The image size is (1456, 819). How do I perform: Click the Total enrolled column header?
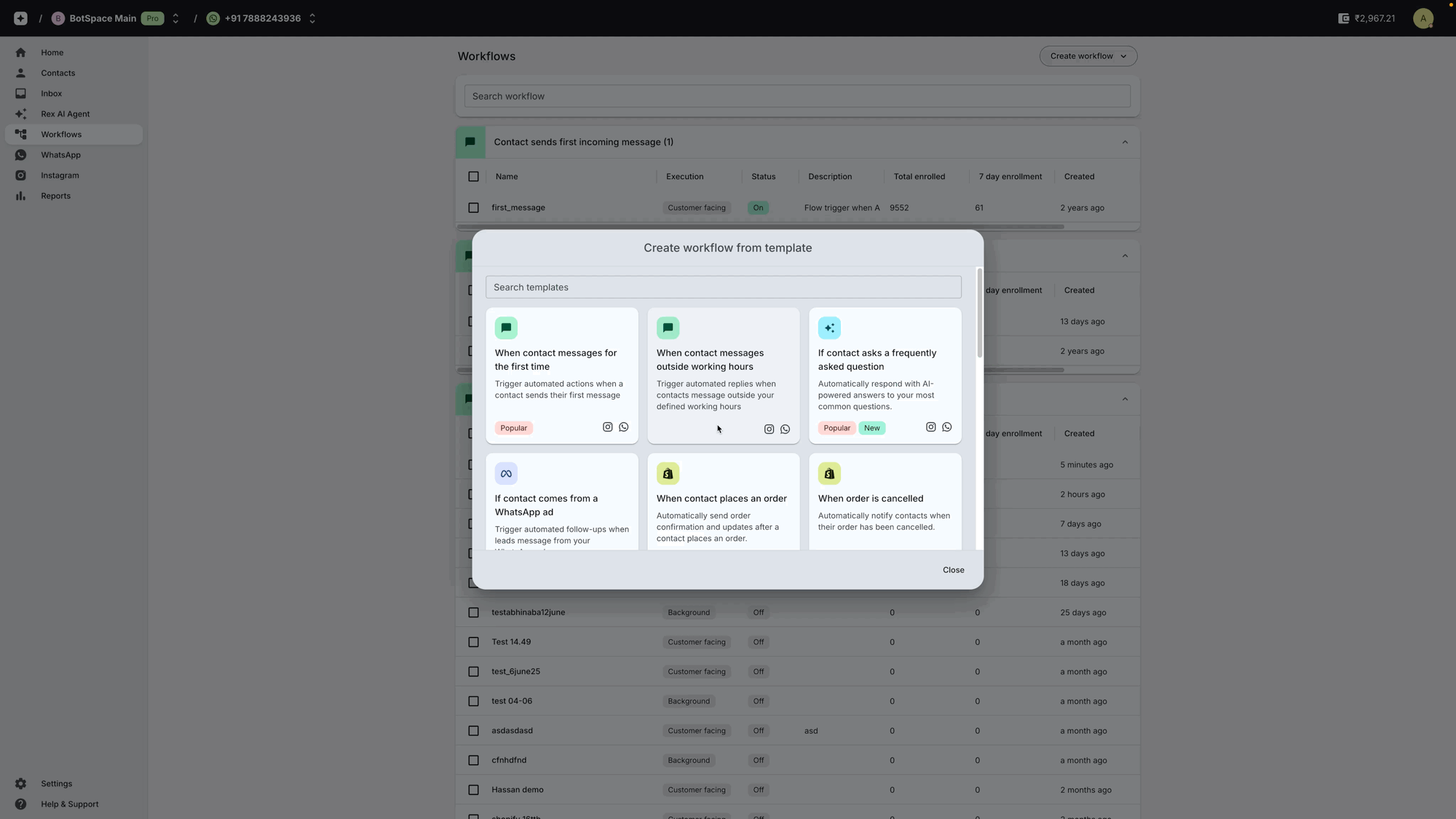point(919,176)
